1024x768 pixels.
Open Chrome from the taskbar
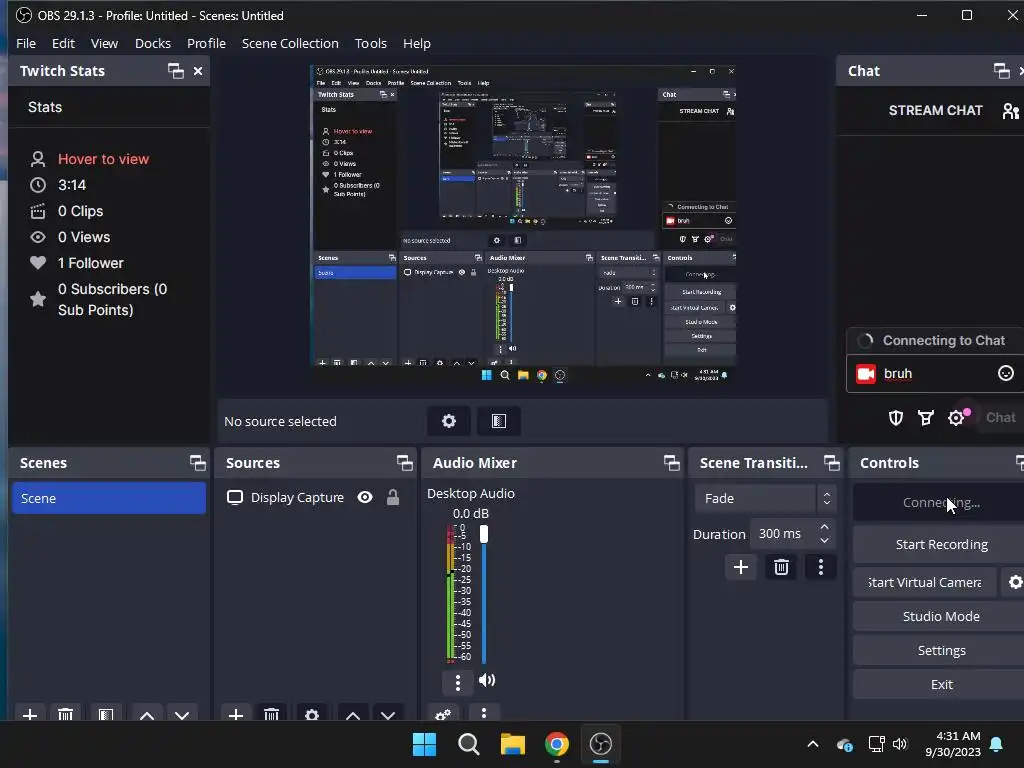coord(556,744)
